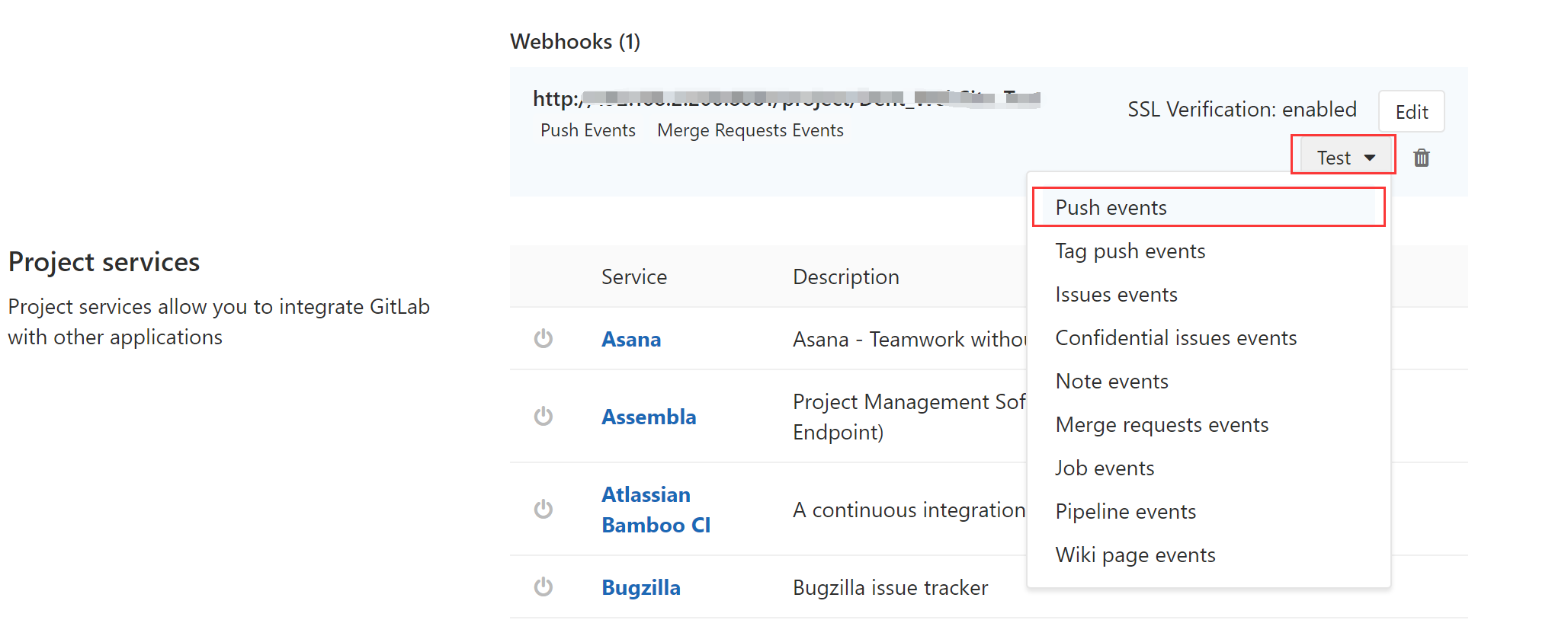Click the power icon beside Assembla

click(543, 416)
